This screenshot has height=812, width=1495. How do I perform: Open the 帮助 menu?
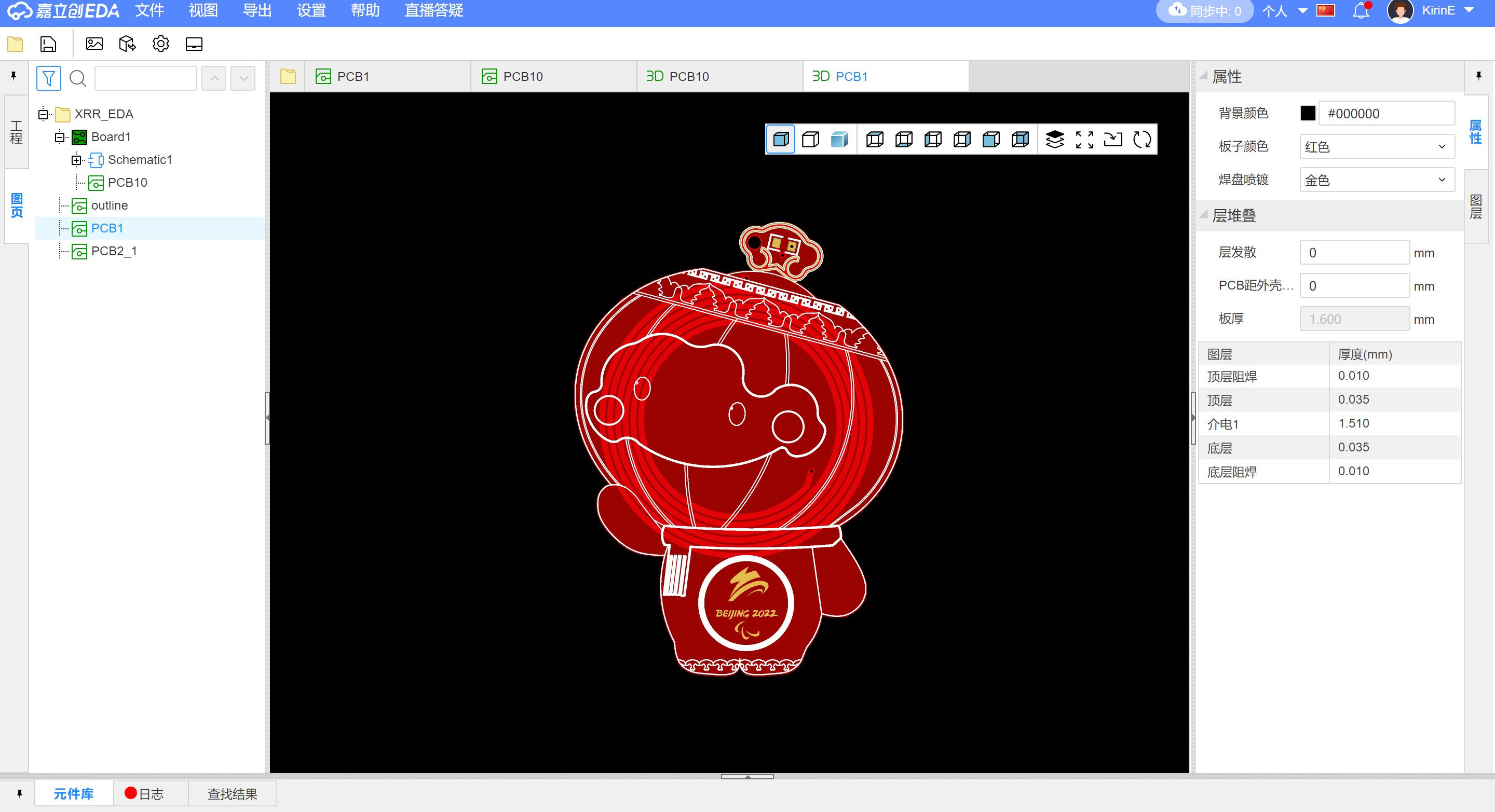pyautogui.click(x=365, y=10)
